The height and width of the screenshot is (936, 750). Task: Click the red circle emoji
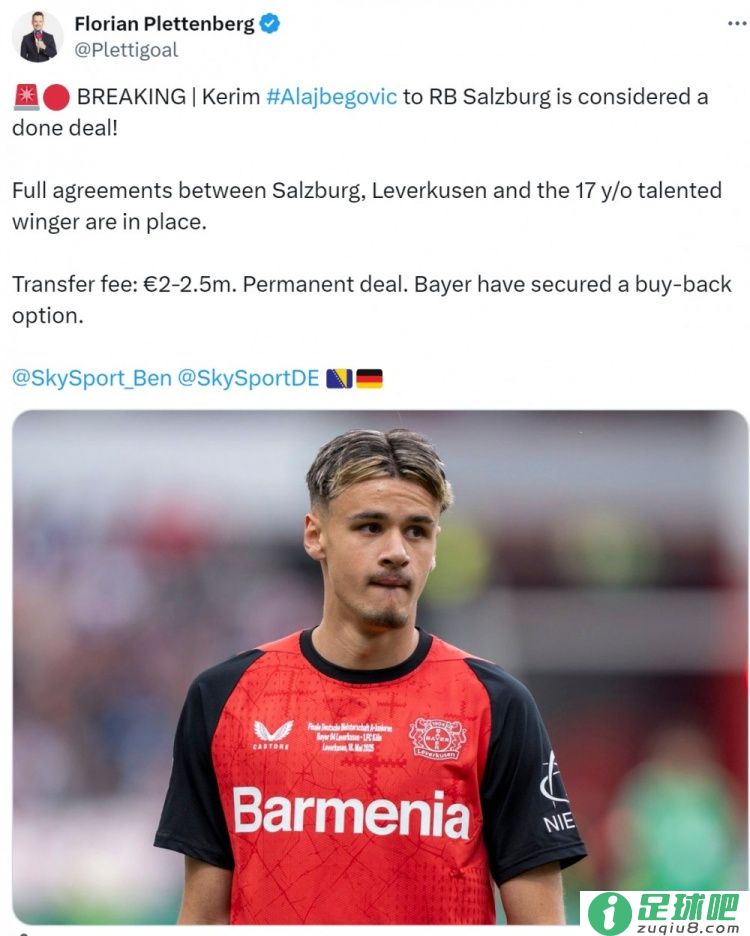(57, 97)
